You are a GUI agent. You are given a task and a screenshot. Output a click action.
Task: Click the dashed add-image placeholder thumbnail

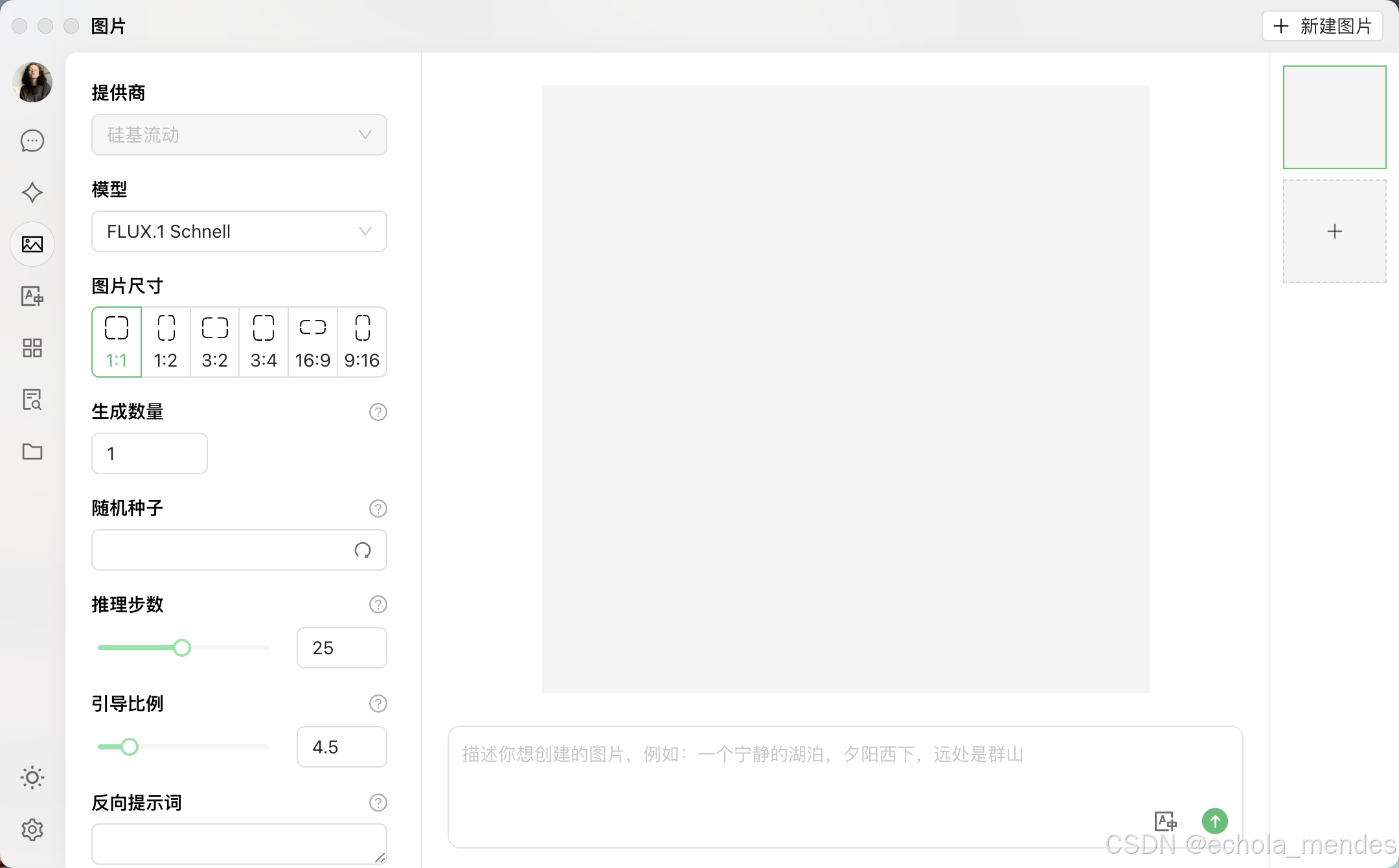click(x=1334, y=231)
